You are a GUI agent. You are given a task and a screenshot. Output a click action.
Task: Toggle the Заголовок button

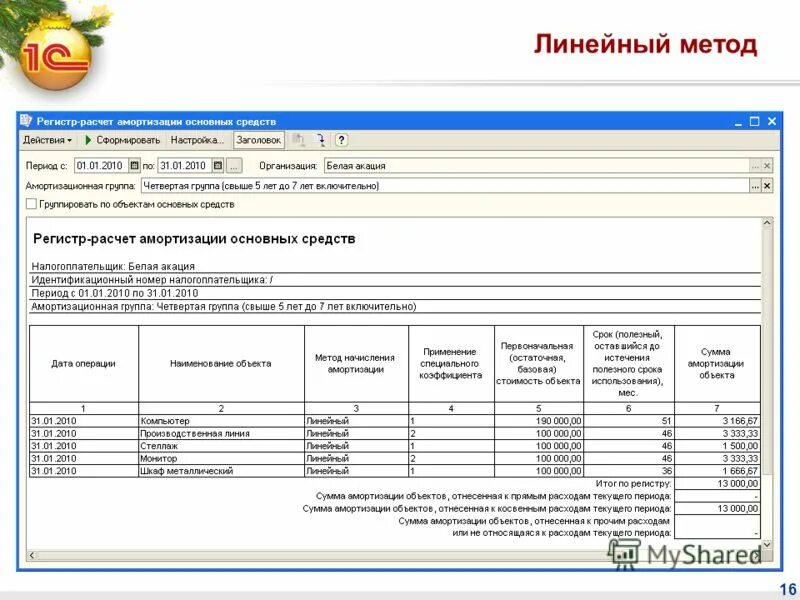(259, 140)
